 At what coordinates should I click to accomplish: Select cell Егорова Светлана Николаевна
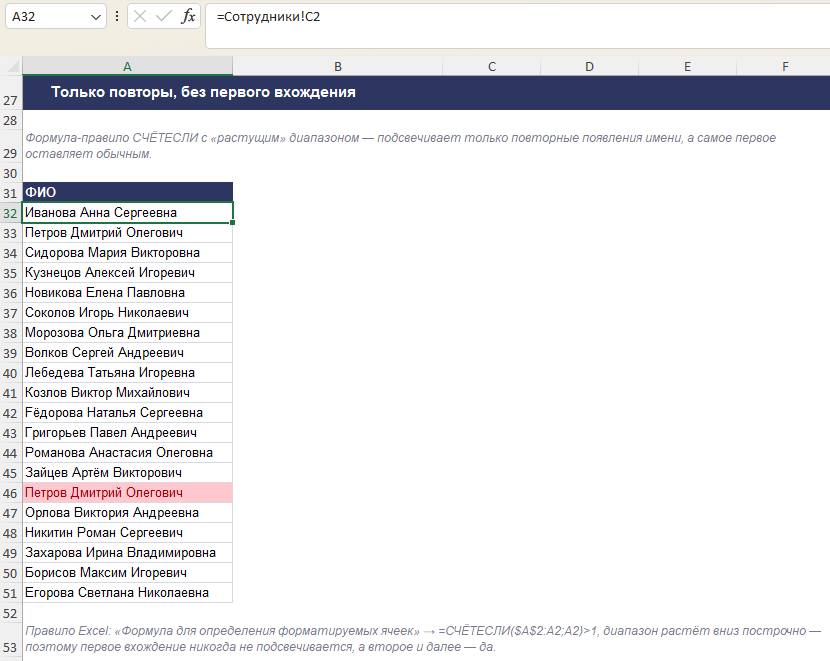coord(128,593)
